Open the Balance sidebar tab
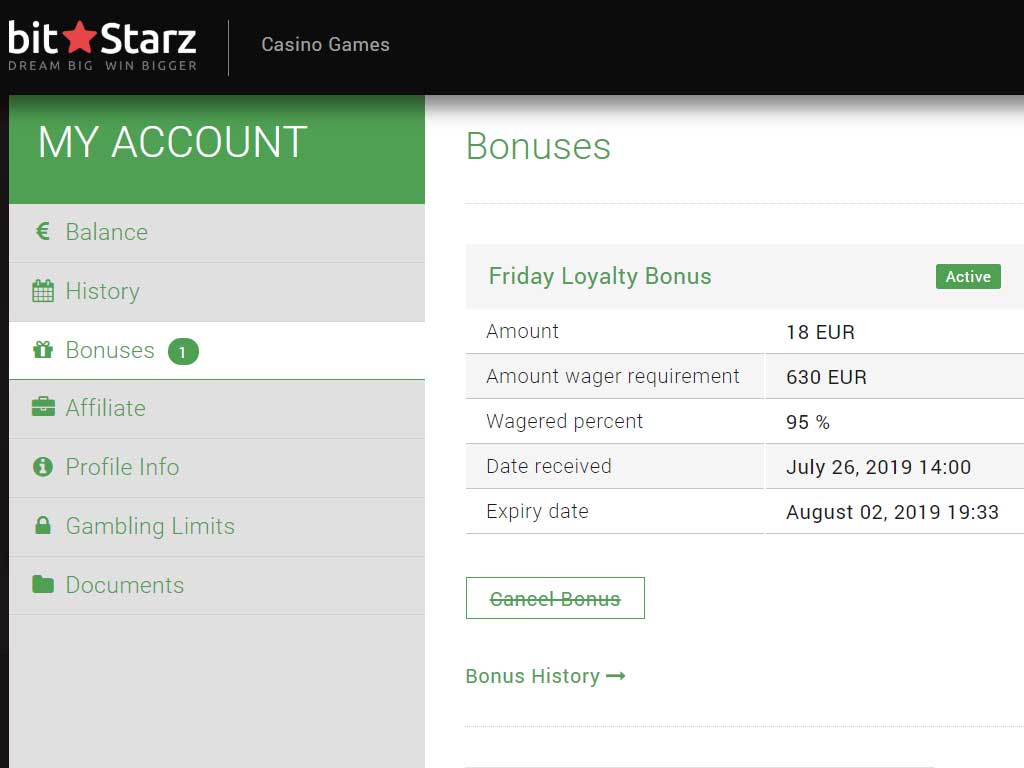Image resolution: width=1024 pixels, height=768 pixels. coord(106,232)
